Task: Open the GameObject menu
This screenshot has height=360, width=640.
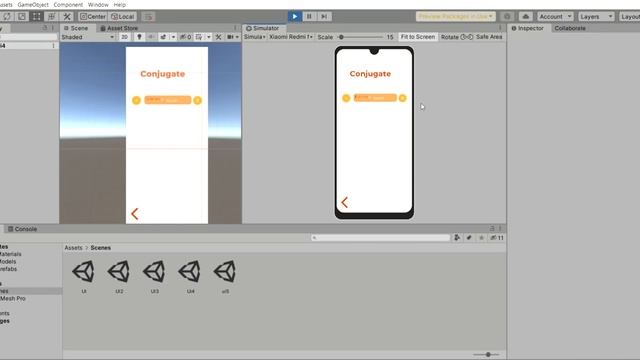Action: [33, 4]
